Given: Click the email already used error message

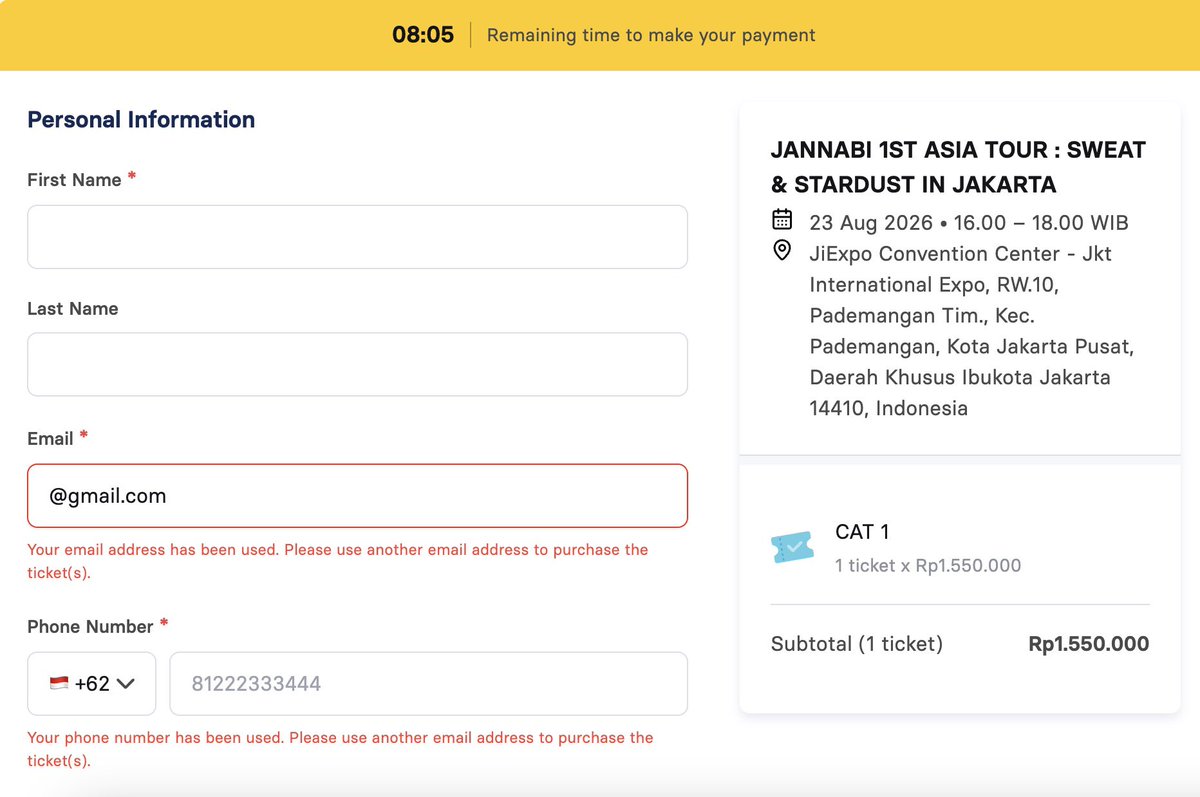Looking at the screenshot, I should (338, 561).
